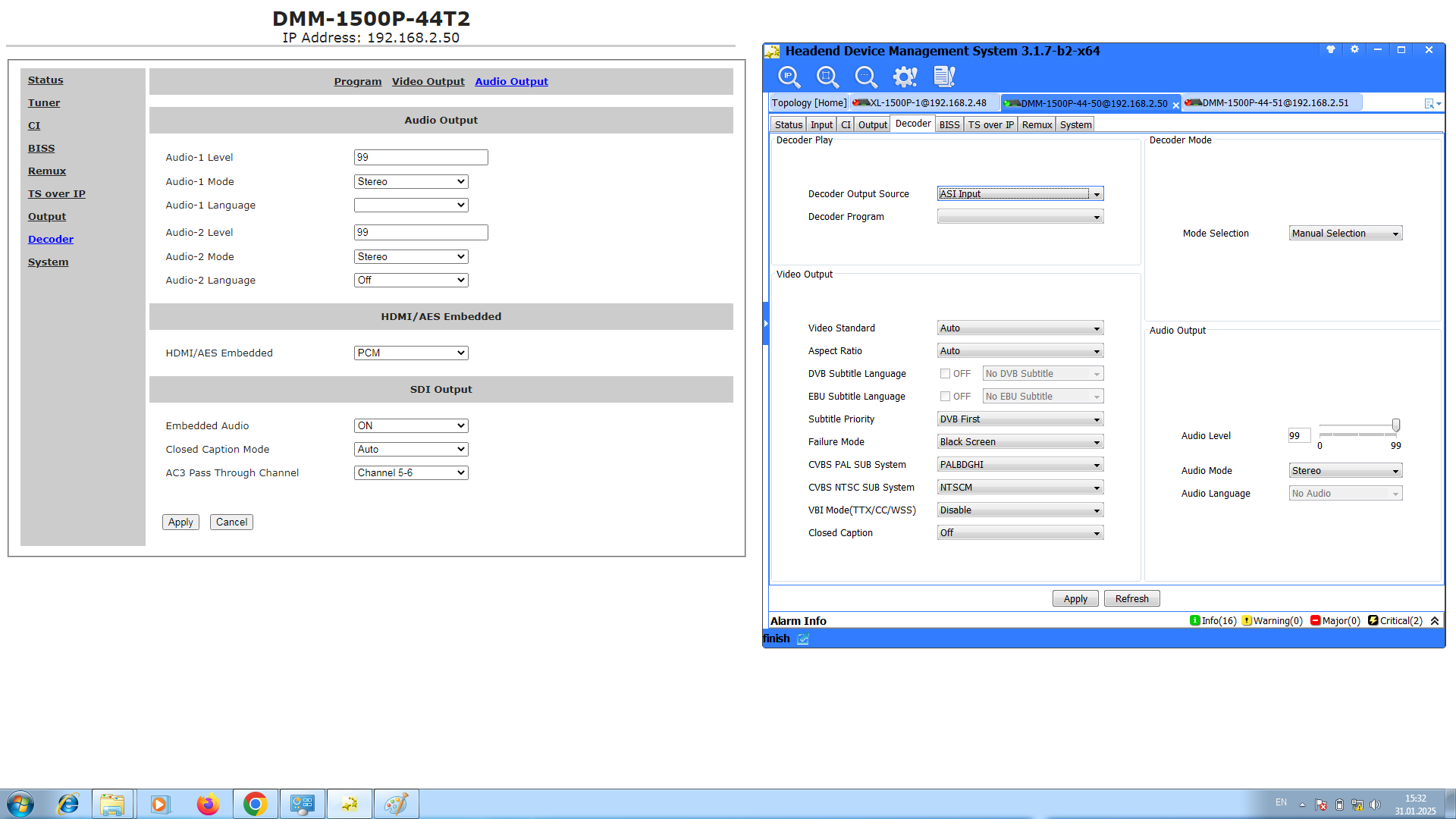Open the HDMI/AES Embedded PCM dropdown
The height and width of the screenshot is (819, 1456).
pyautogui.click(x=410, y=353)
